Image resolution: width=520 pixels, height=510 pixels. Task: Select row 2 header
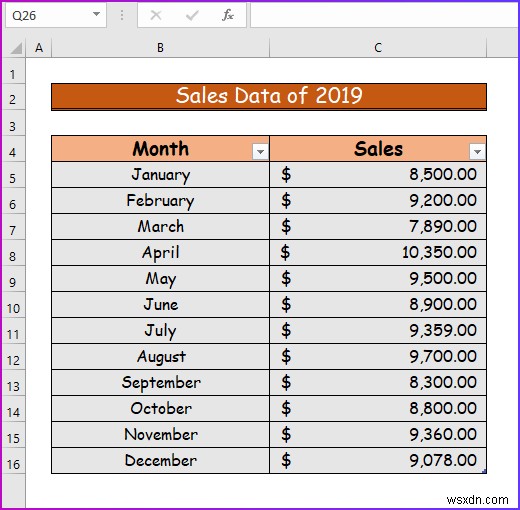(13, 97)
